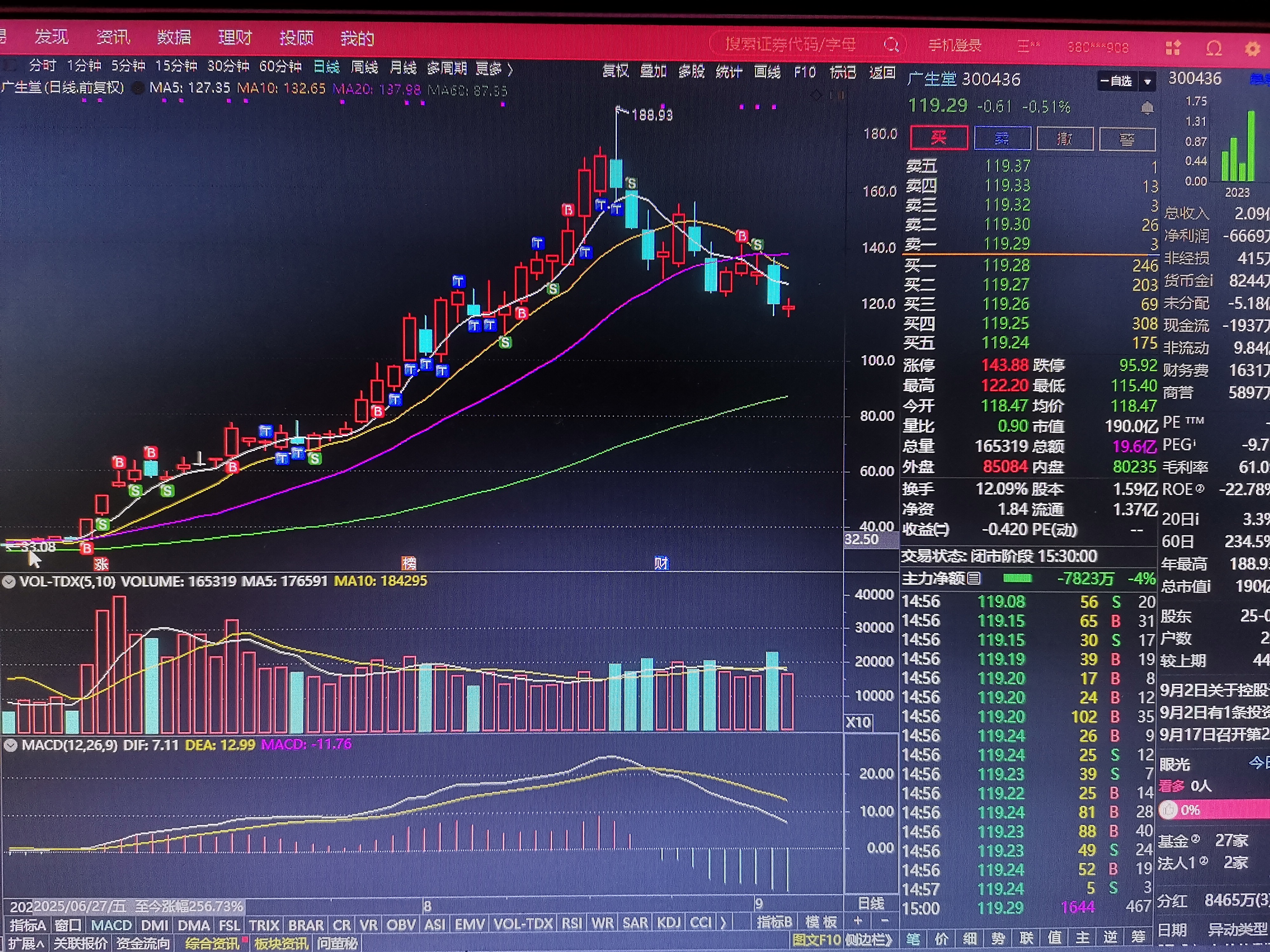Click 复权 in chart toolbar
Viewport: 1270px width, 952px height.
[616, 71]
